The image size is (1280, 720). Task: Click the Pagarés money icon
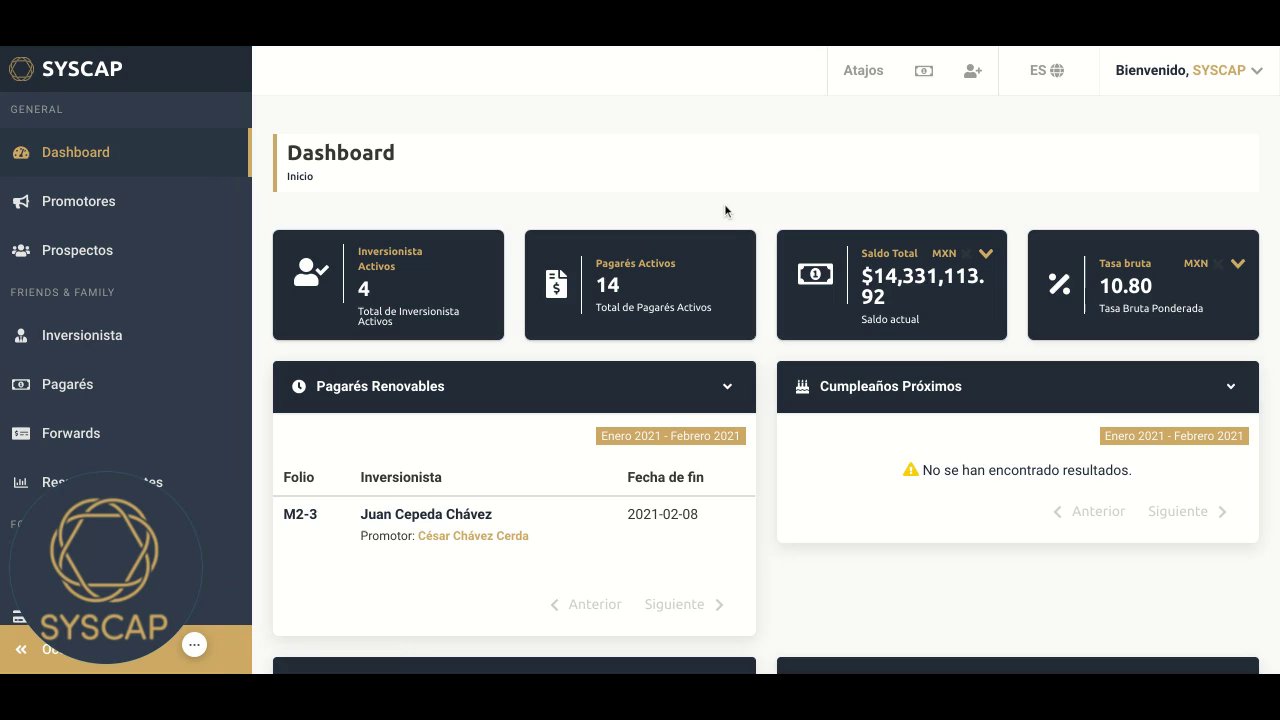pyautogui.click(x=21, y=384)
